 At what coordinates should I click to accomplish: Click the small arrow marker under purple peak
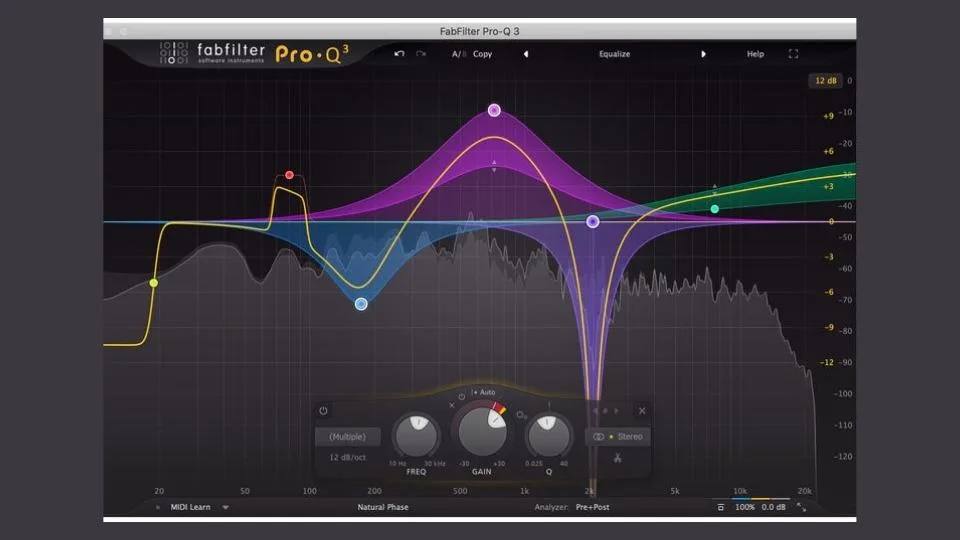click(x=494, y=166)
